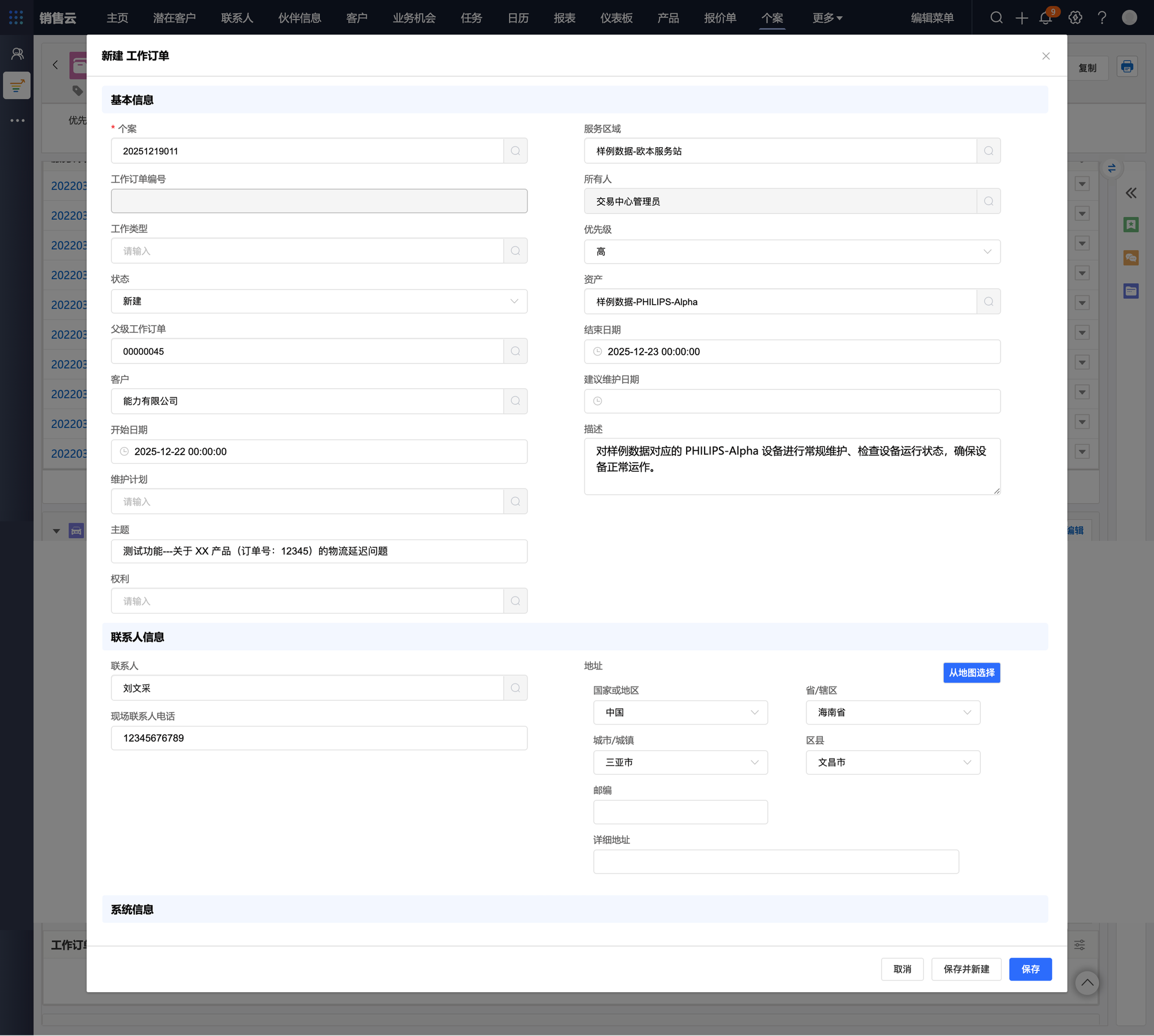
Task: Click search icon next to 服务区域 field
Action: [x=988, y=151]
